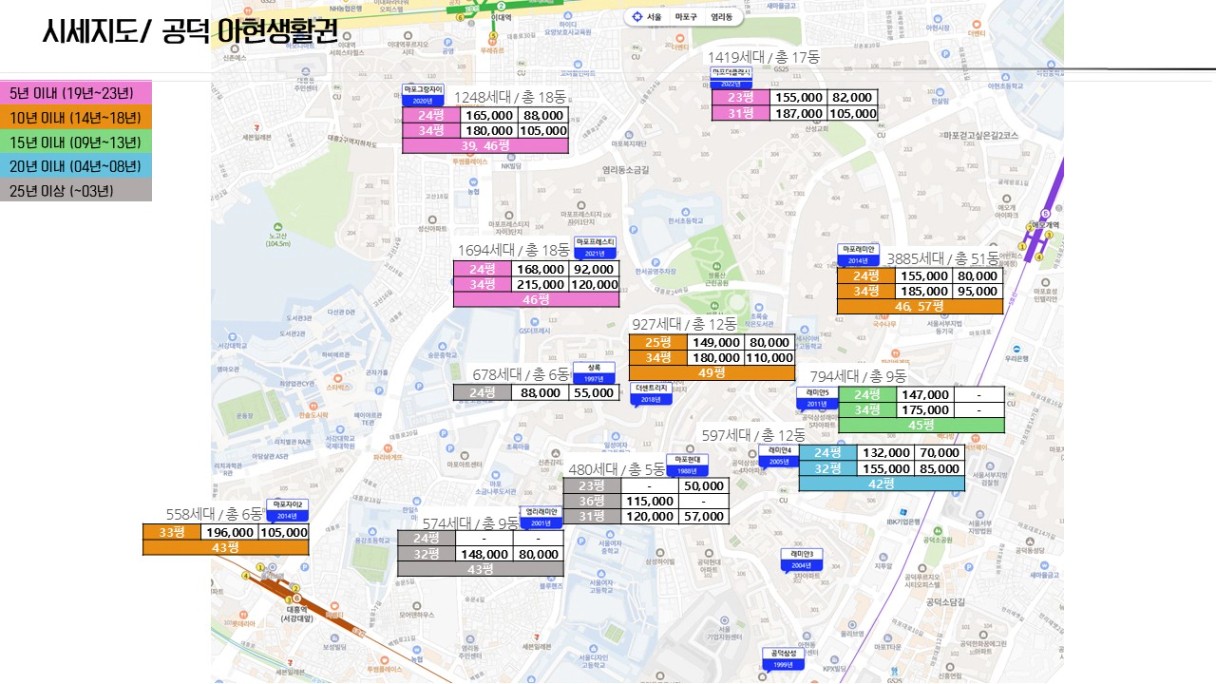
Task: Select 마포구 in the map breadcrumb
Action: pos(686,18)
